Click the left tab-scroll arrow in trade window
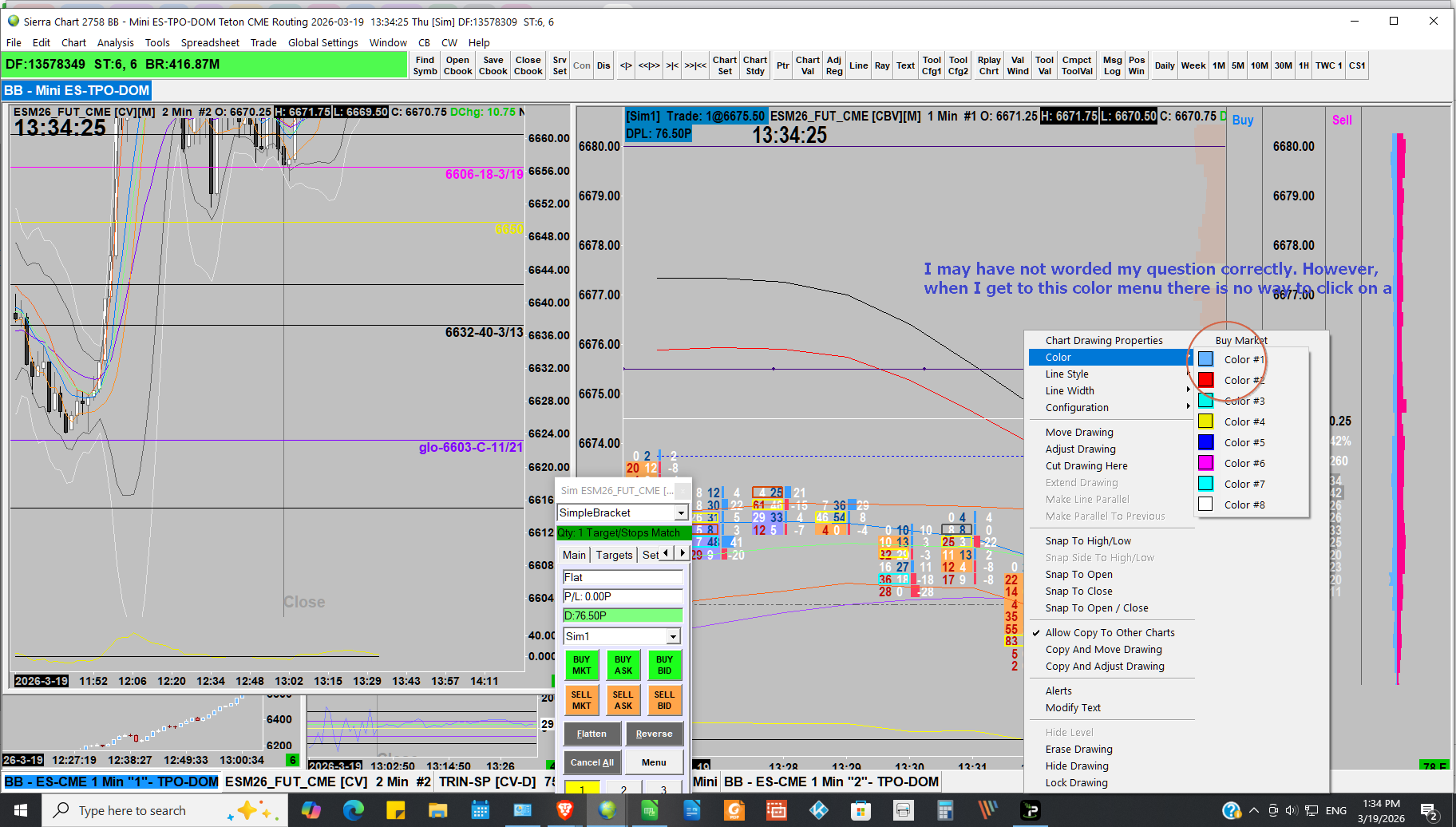Screen dimensions: 1456x827 pyautogui.click(x=666, y=553)
